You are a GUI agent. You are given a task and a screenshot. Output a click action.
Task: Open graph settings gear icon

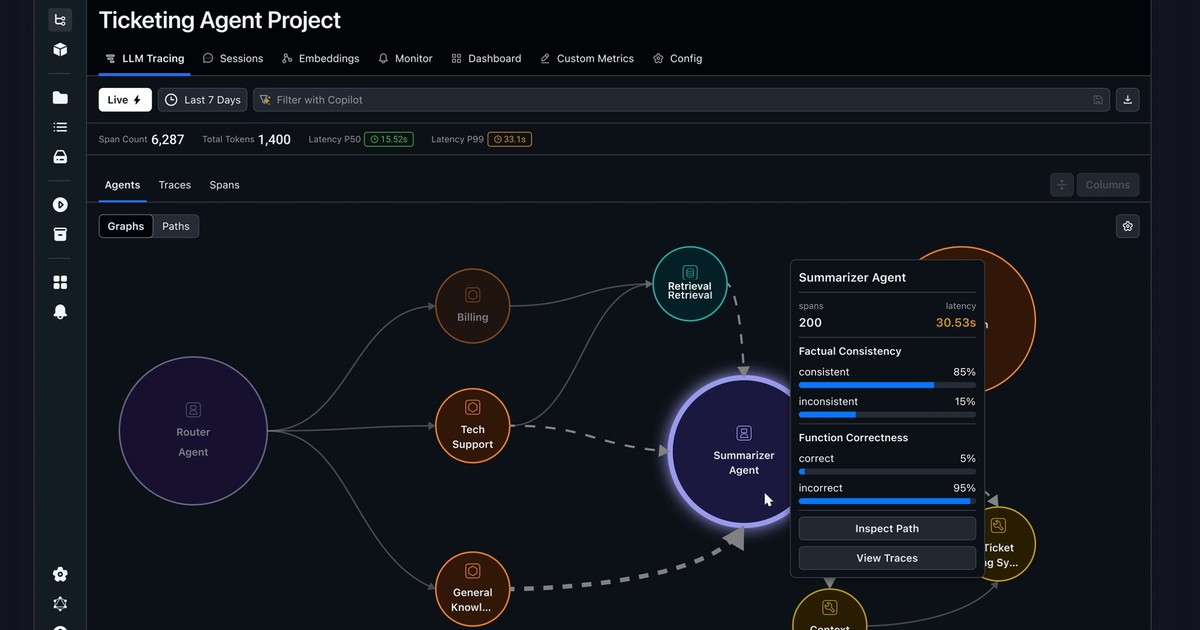pos(1127,226)
